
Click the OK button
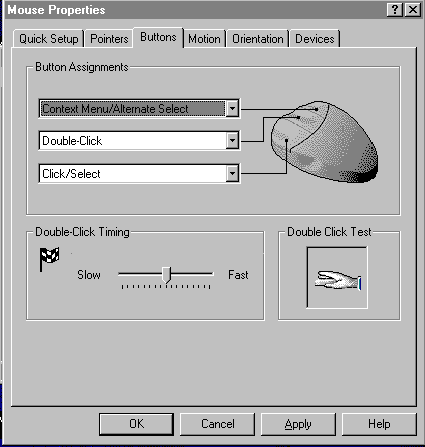[136, 424]
